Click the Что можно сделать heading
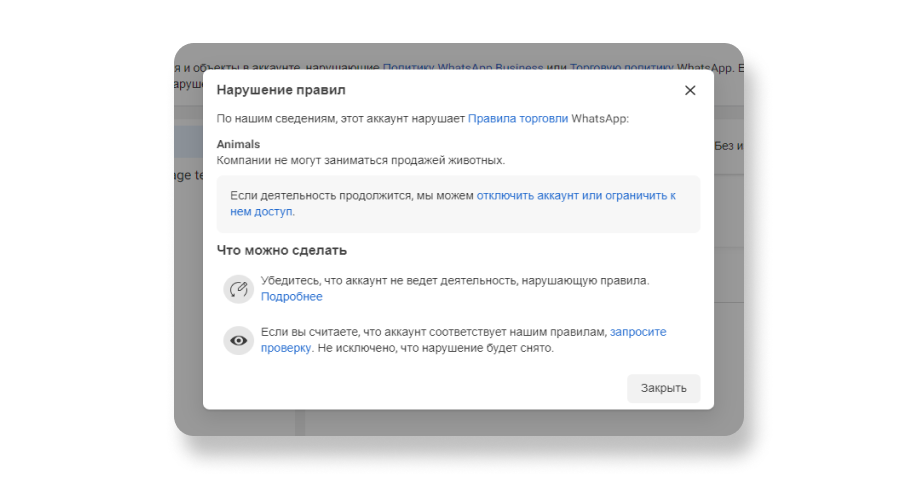Image resolution: width=918 pixels, height=482 pixels. (282, 250)
